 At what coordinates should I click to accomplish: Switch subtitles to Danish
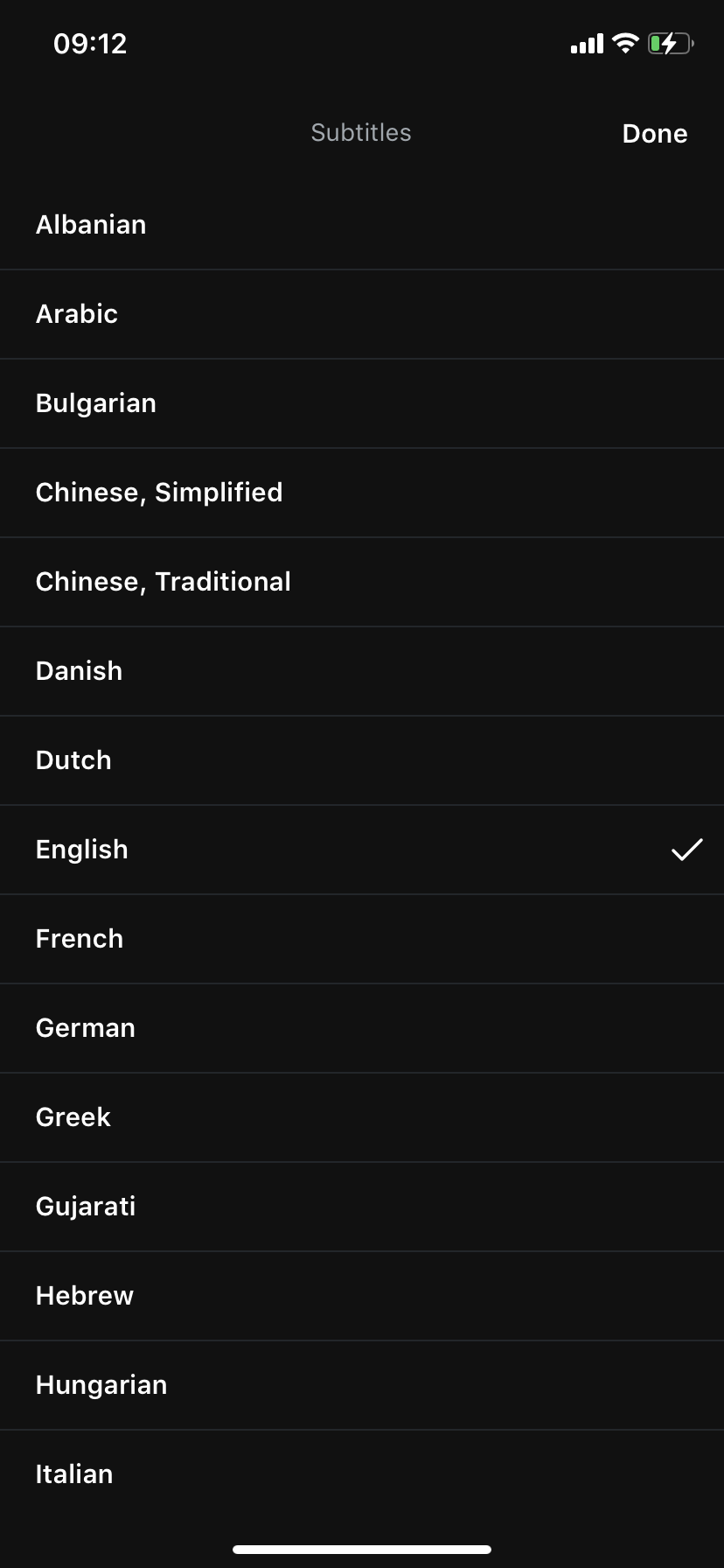click(362, 671)
